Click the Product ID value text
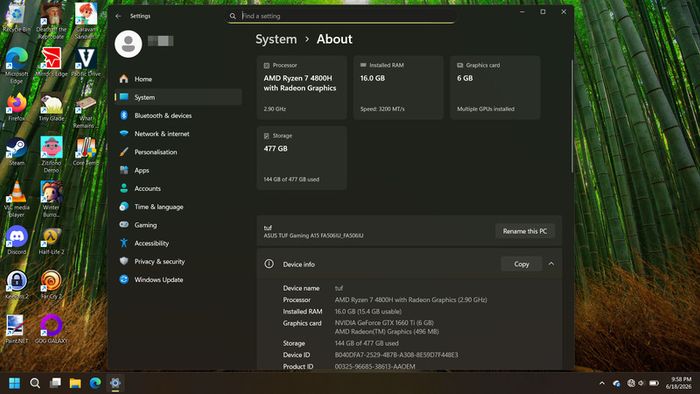The image size is (700, 394). click(x=375, y=367)
